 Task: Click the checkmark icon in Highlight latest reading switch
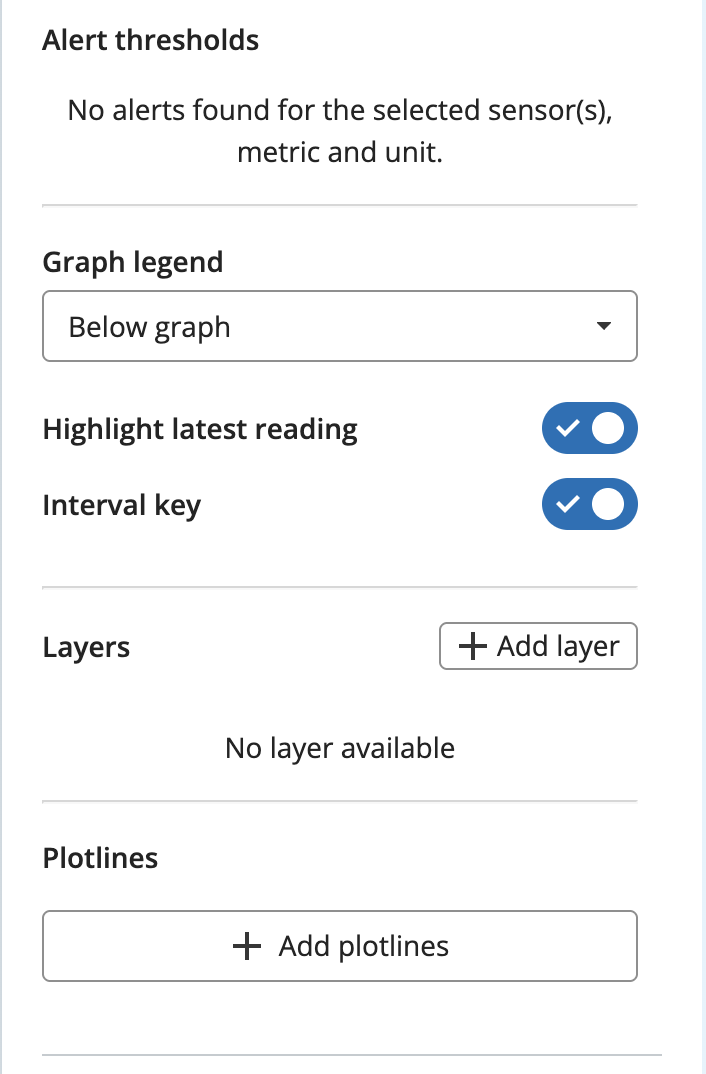tap(568, 428)
